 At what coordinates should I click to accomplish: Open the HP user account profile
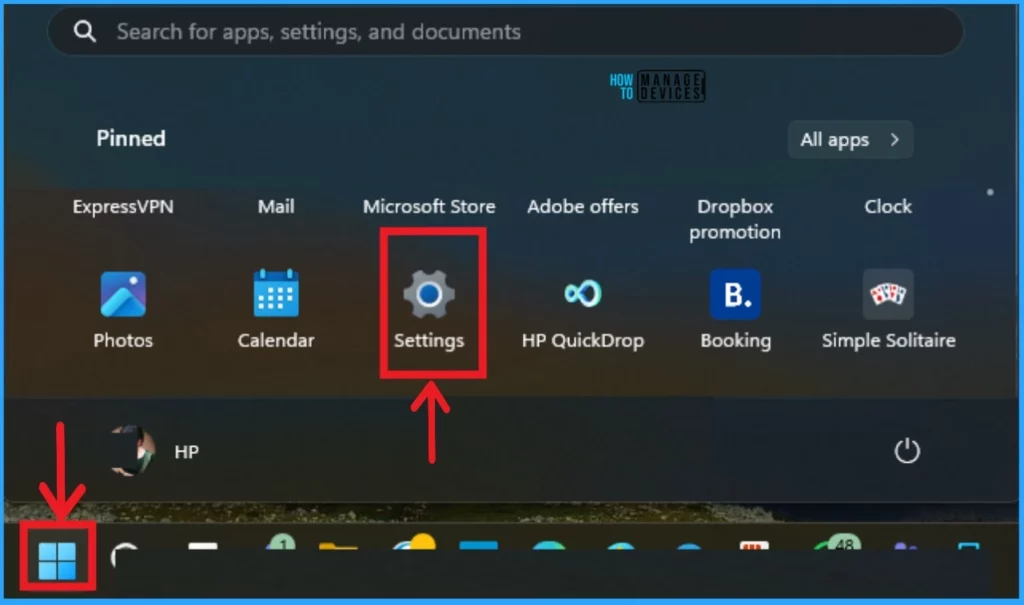tap(154, 451)
